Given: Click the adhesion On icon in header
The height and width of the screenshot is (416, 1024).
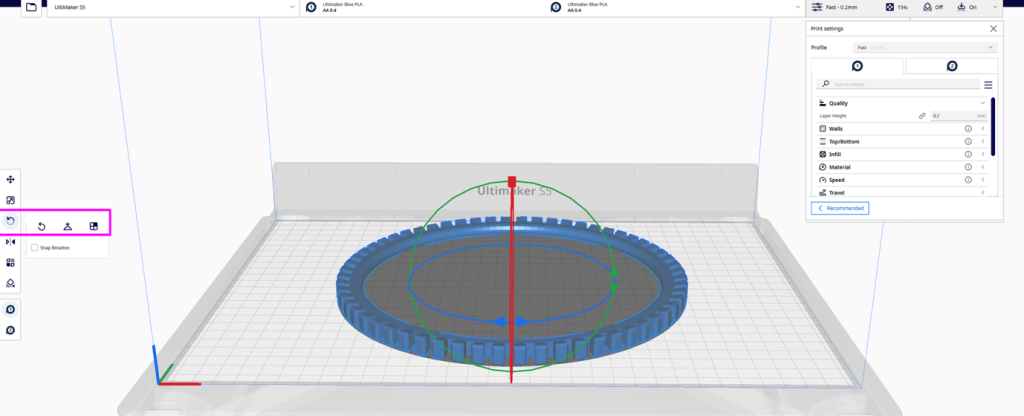Looking at the screenshot, I should (961, 7).
